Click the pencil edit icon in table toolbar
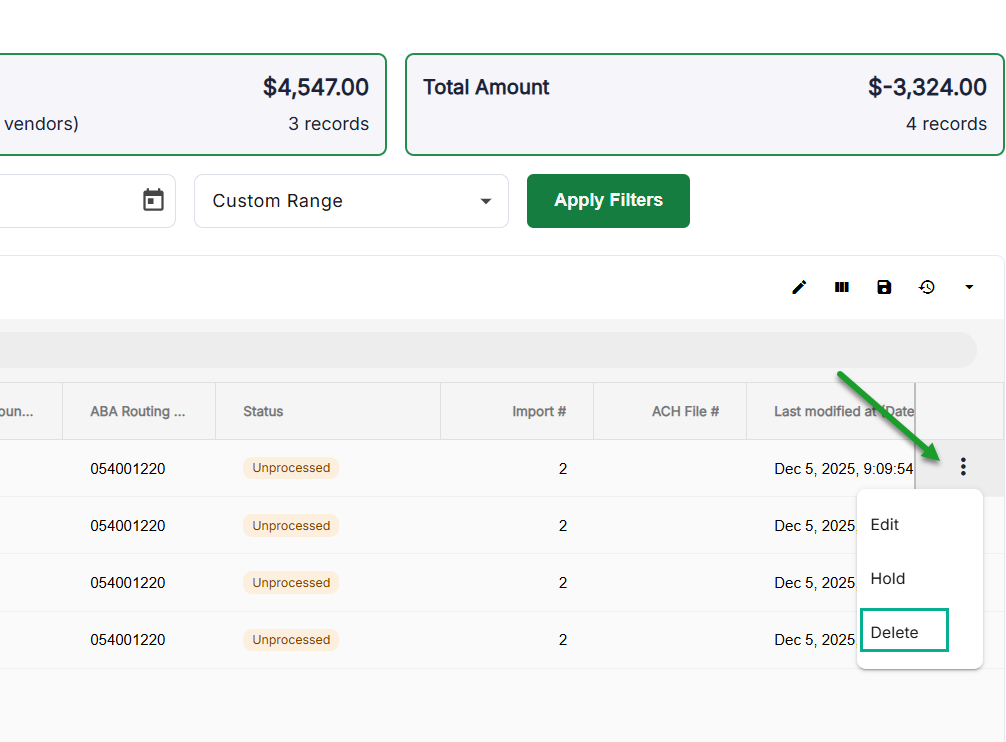 pos(799,288)
